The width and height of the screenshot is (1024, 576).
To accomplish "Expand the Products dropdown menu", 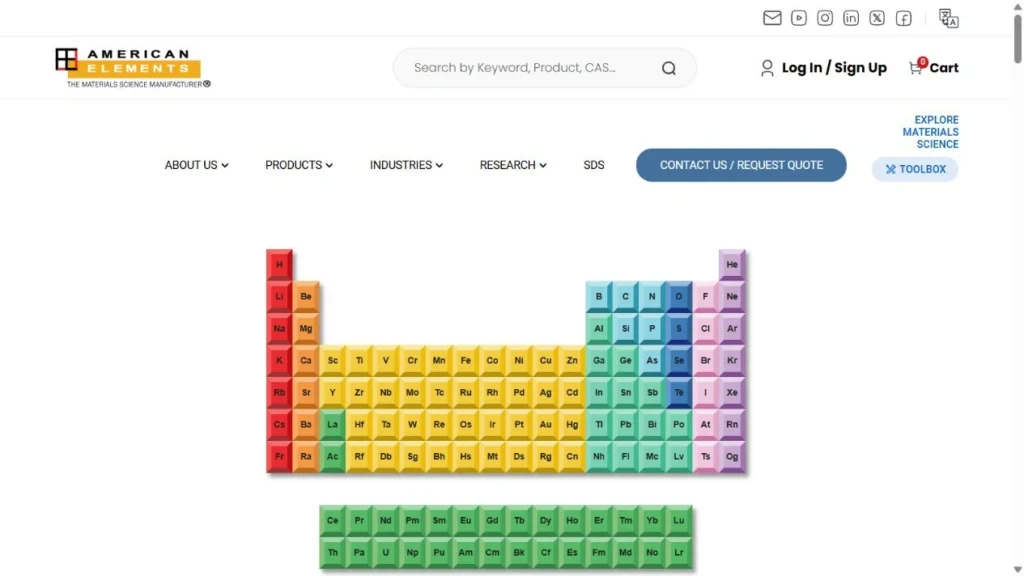I will click(x=298, y=165).
